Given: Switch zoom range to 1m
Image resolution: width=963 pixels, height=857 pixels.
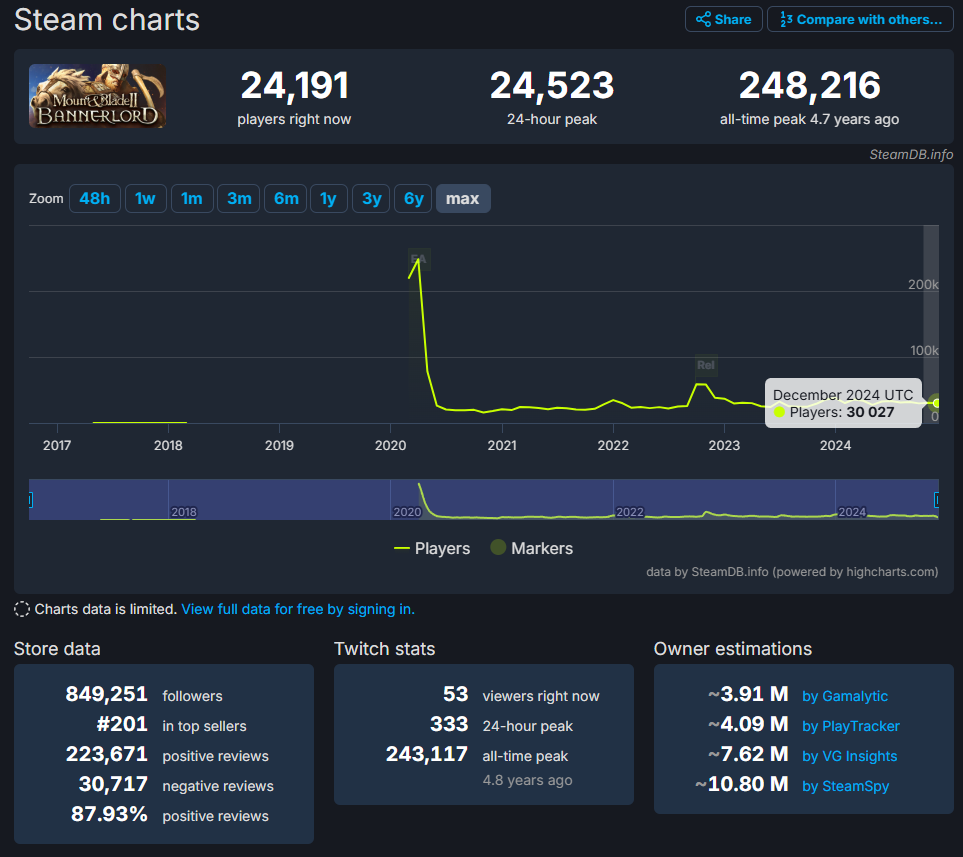Looking at the screenshot, I should click(192, 198).
